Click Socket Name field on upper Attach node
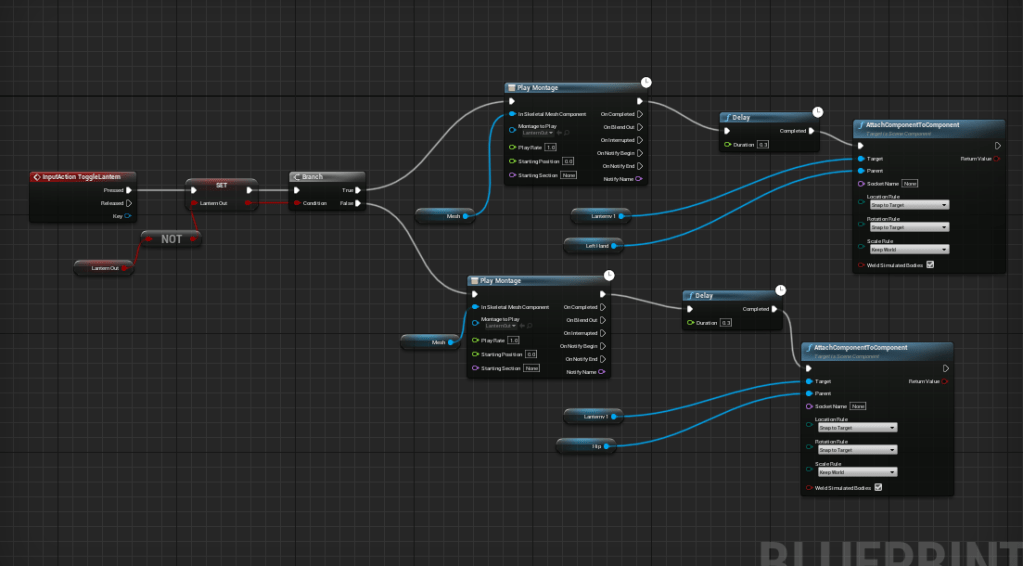The image size is (1023, 566). tap(910, 184)
